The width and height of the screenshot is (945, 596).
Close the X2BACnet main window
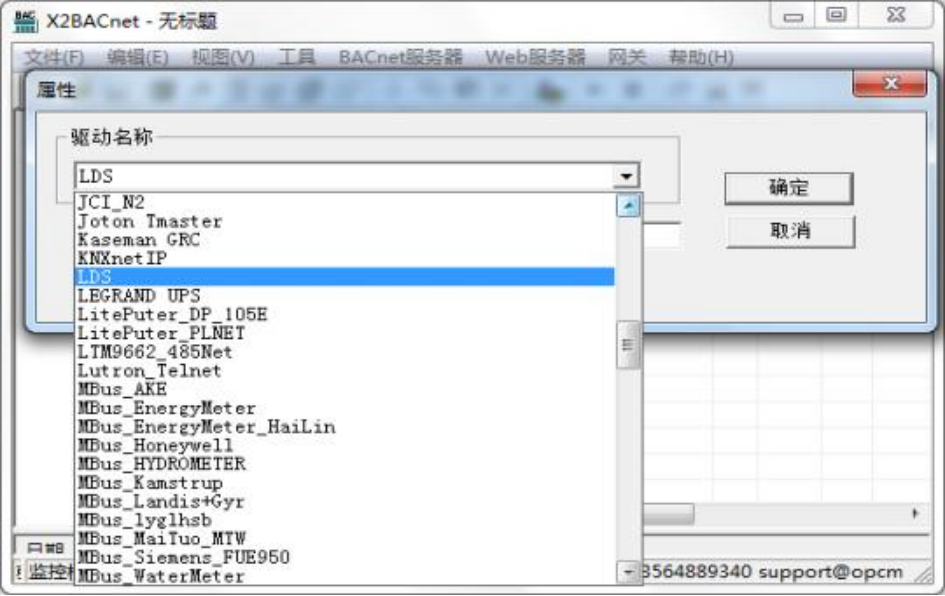896,15
